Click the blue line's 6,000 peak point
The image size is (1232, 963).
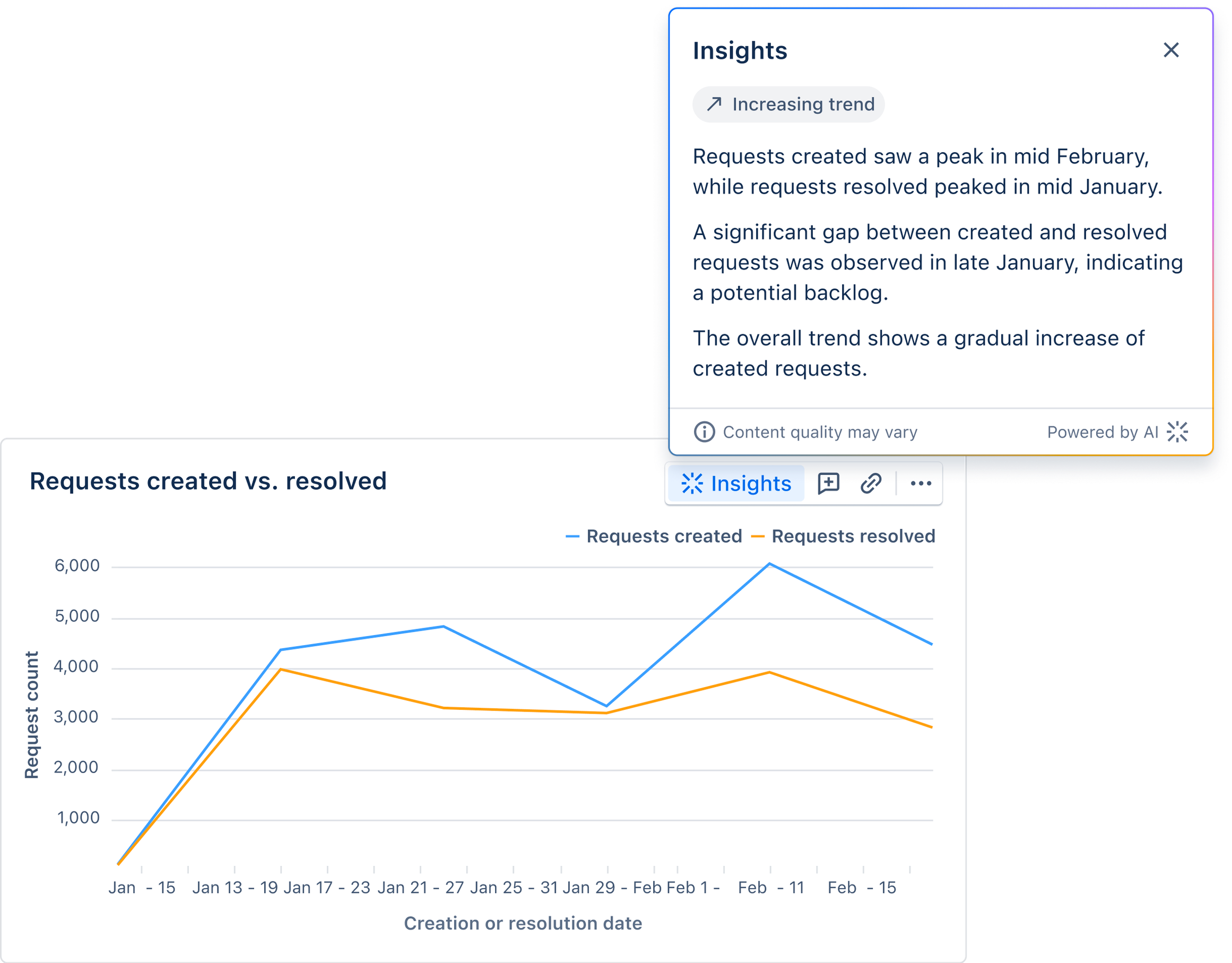coord(769,563)
